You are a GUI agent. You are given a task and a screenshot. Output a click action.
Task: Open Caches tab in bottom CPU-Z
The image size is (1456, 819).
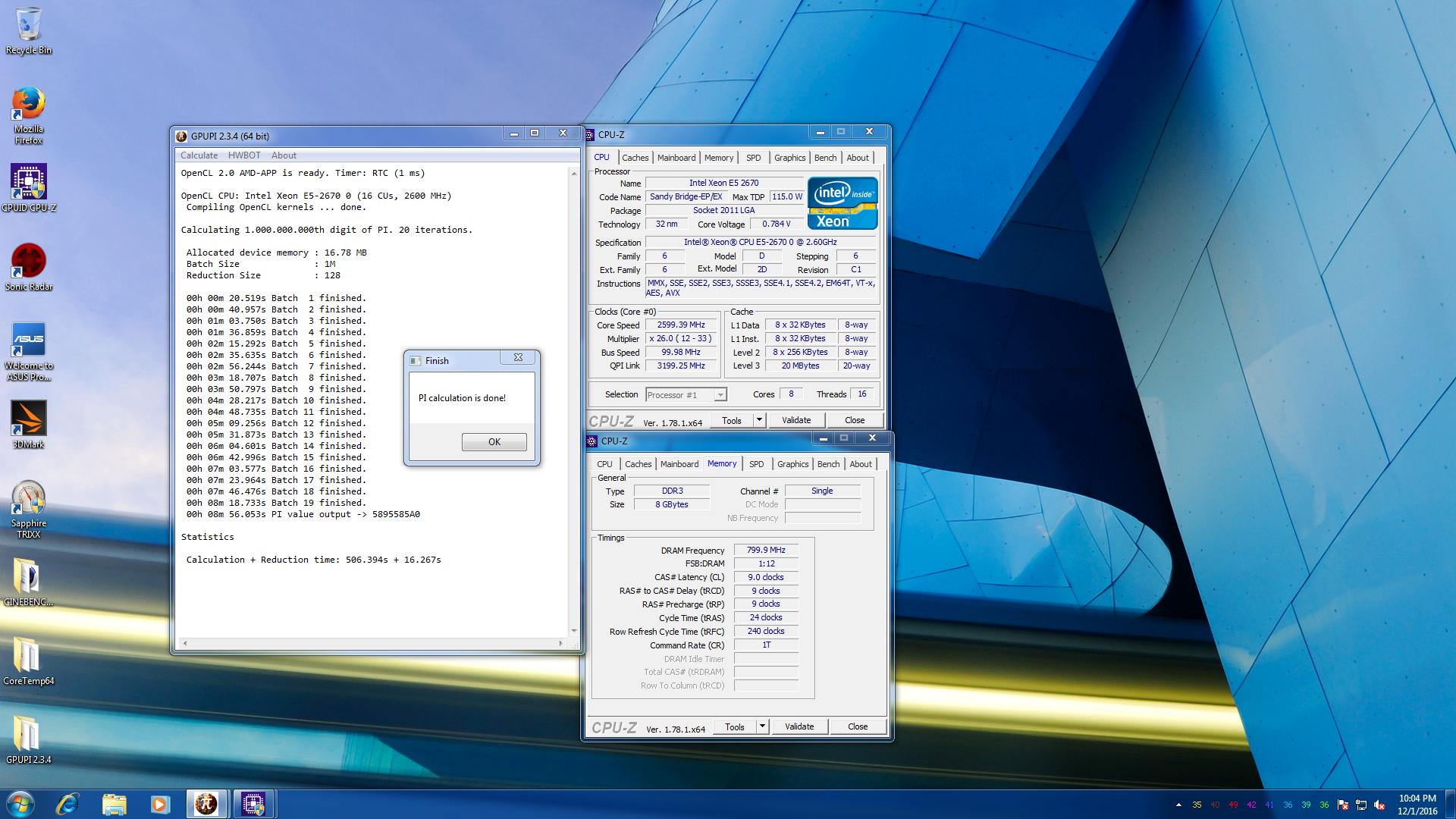pyautogui.click(x=638, y=464)
